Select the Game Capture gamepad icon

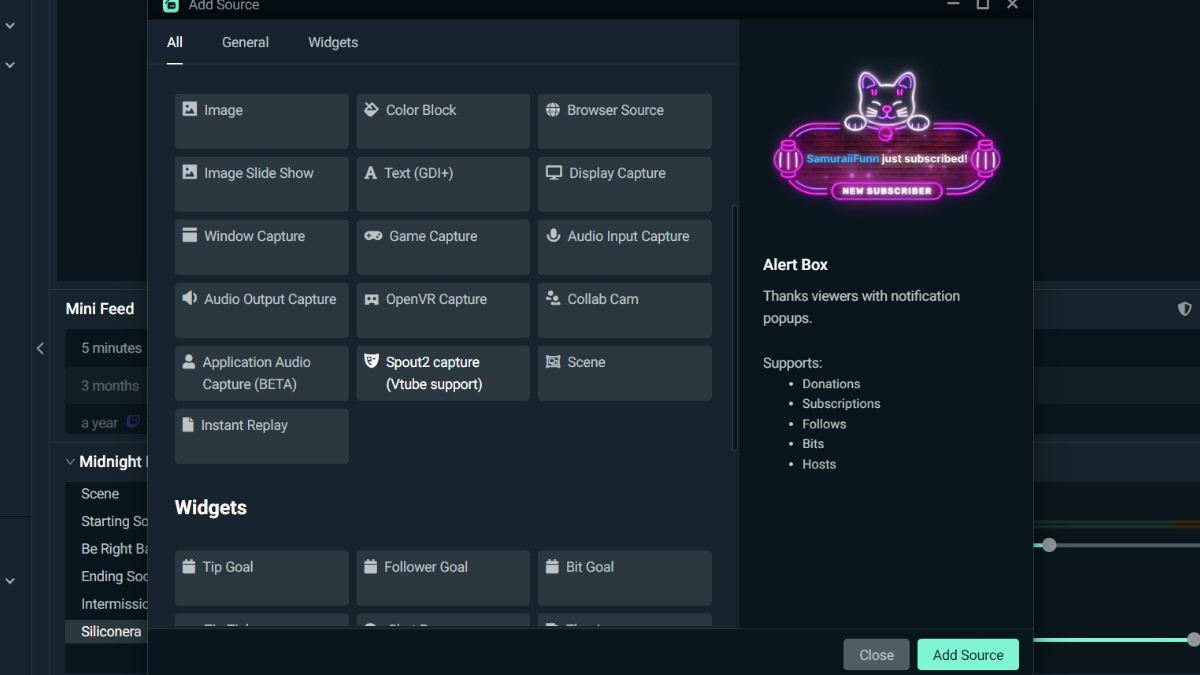point(373,236)
